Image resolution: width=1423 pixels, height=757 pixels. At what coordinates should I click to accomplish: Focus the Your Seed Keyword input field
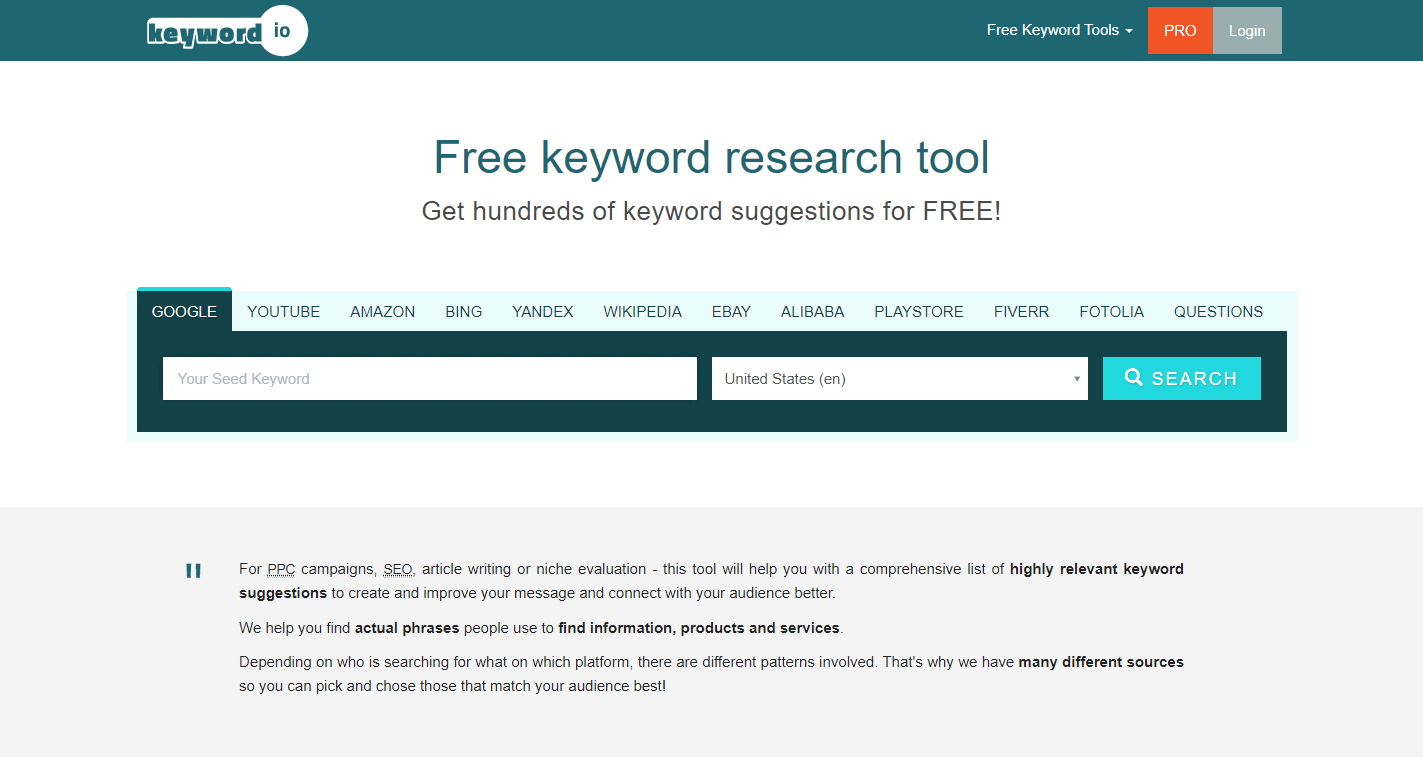click(x=430, y=378)
